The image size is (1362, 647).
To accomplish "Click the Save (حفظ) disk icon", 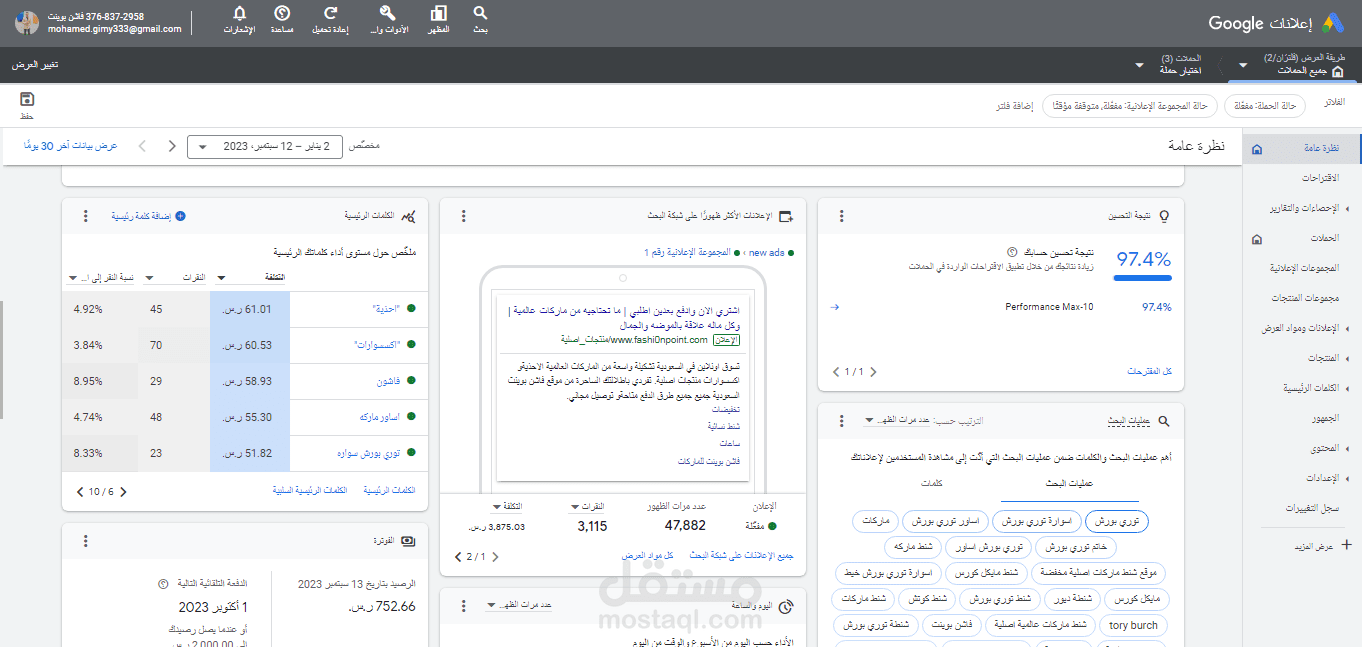I will (x=27, y=99).
